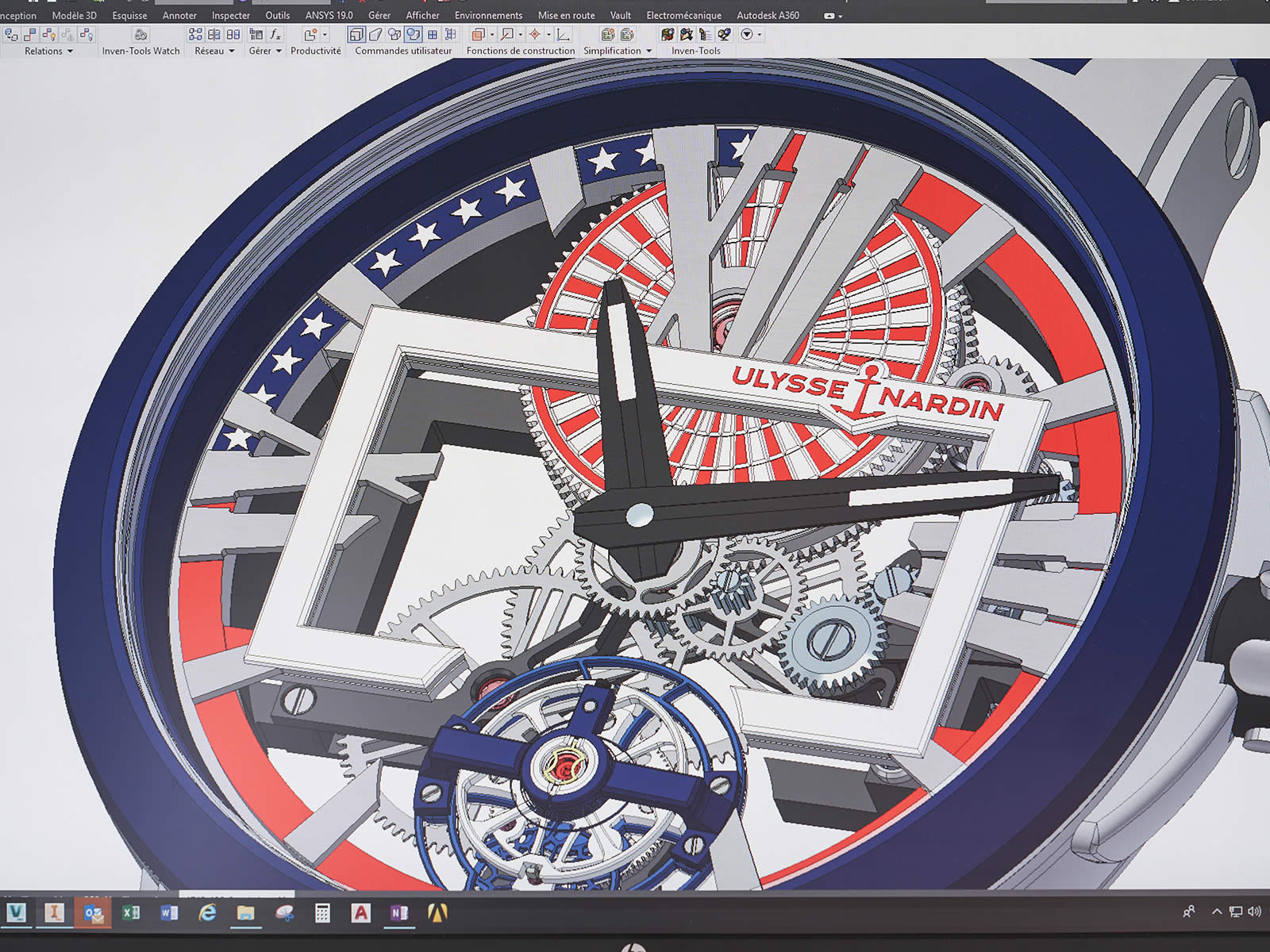The width and height of the screenshot is (1270, 952).
Task: Open the Outils ribbon tab
Action: (x=278, y=15)
